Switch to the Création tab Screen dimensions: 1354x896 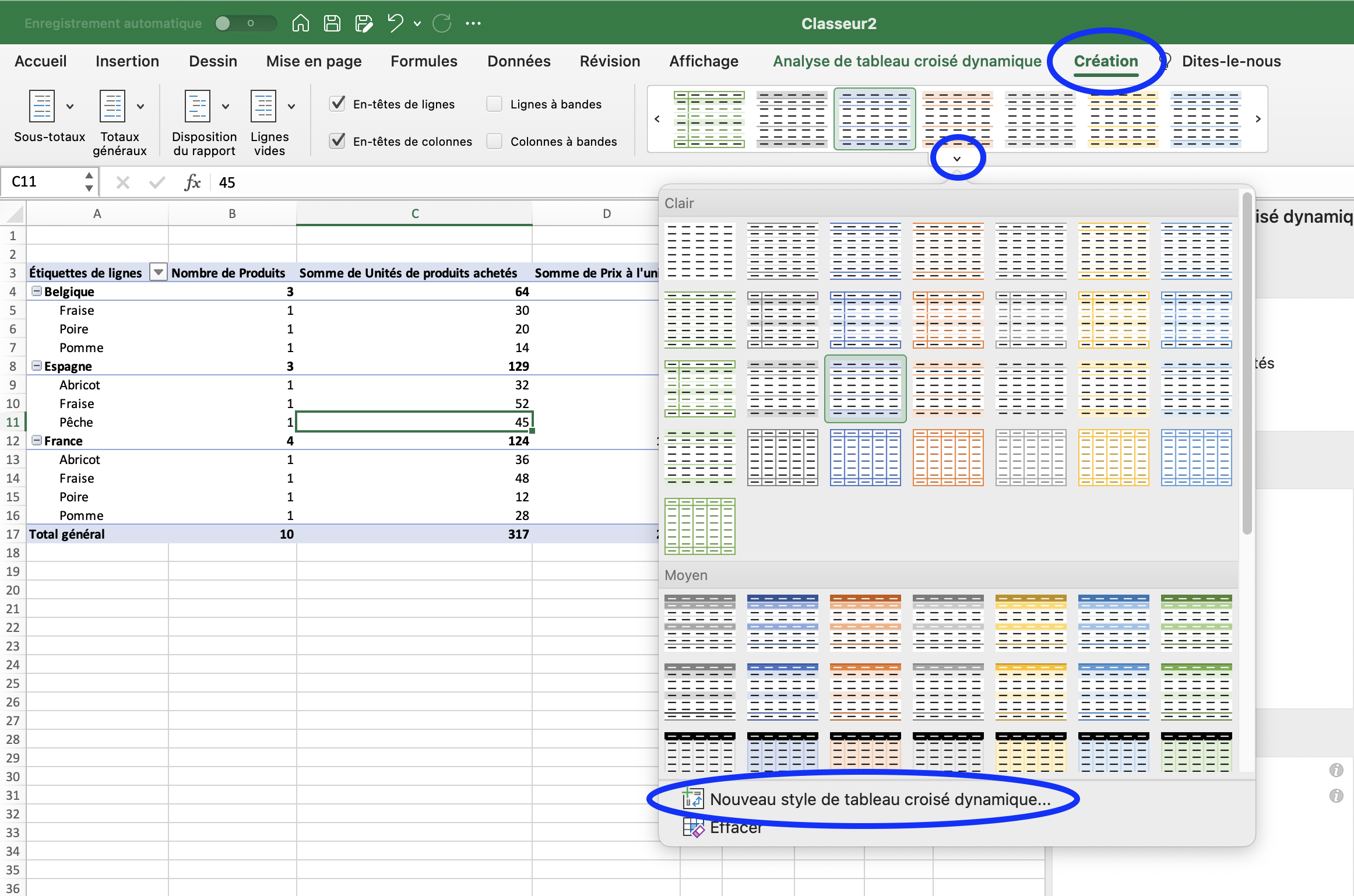[x=1106, y=61]
